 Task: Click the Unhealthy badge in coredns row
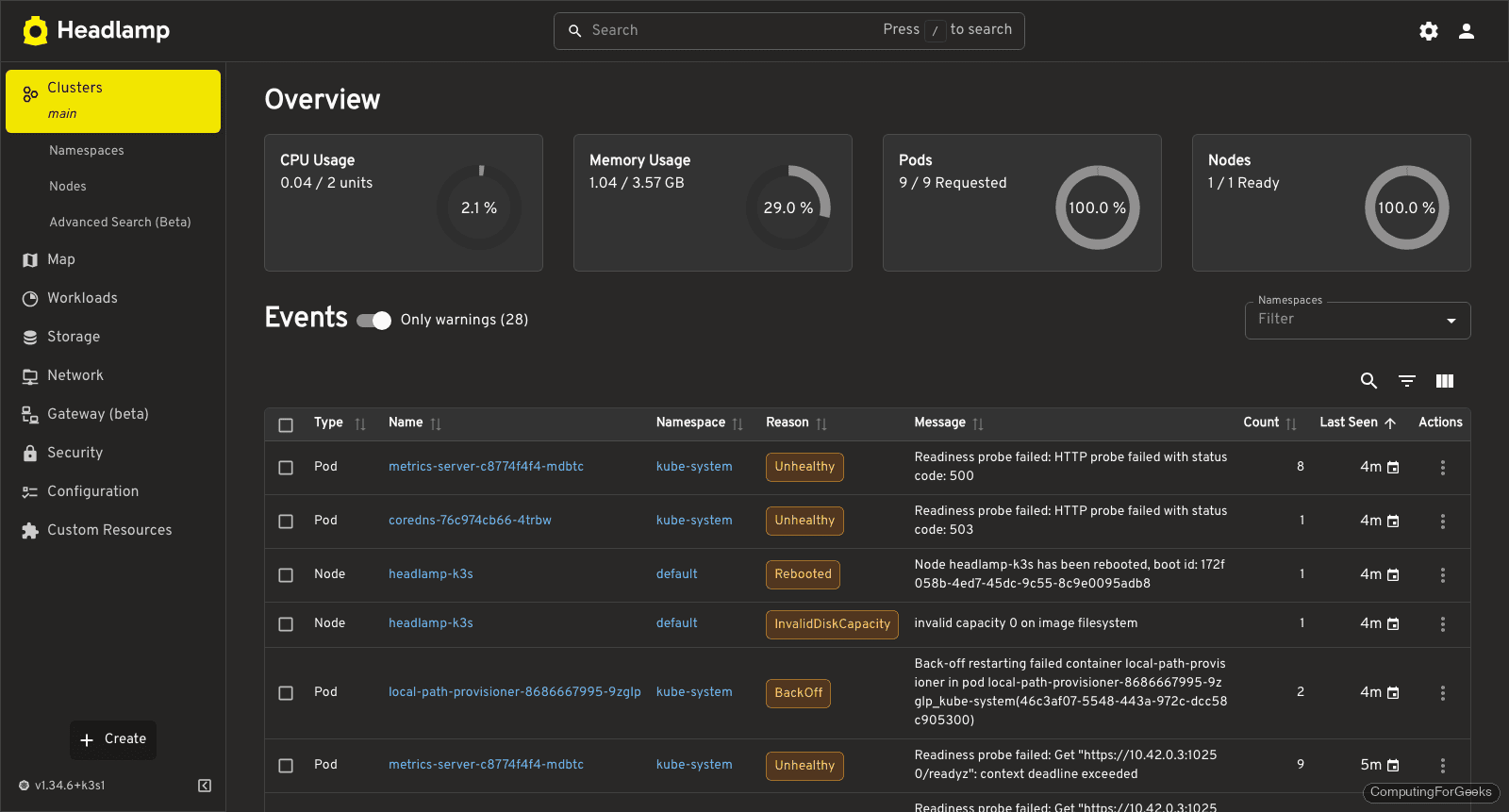804,521
